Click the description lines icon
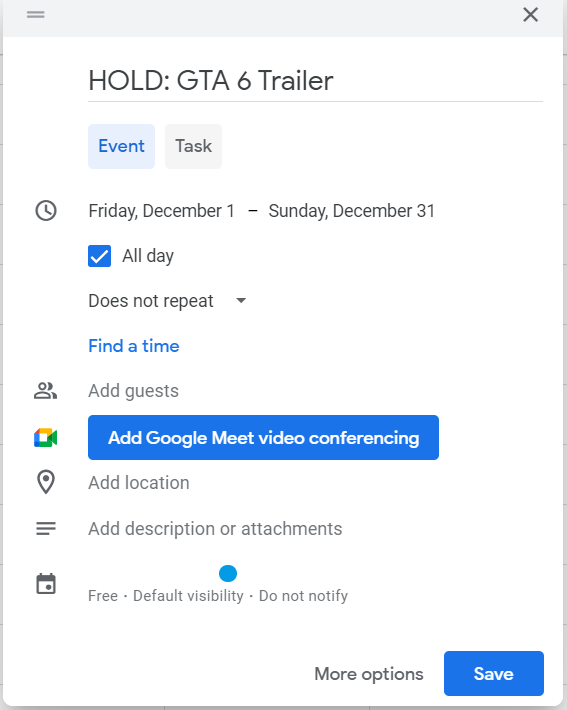This screenshot has width=567, height=710. (46, 528)
